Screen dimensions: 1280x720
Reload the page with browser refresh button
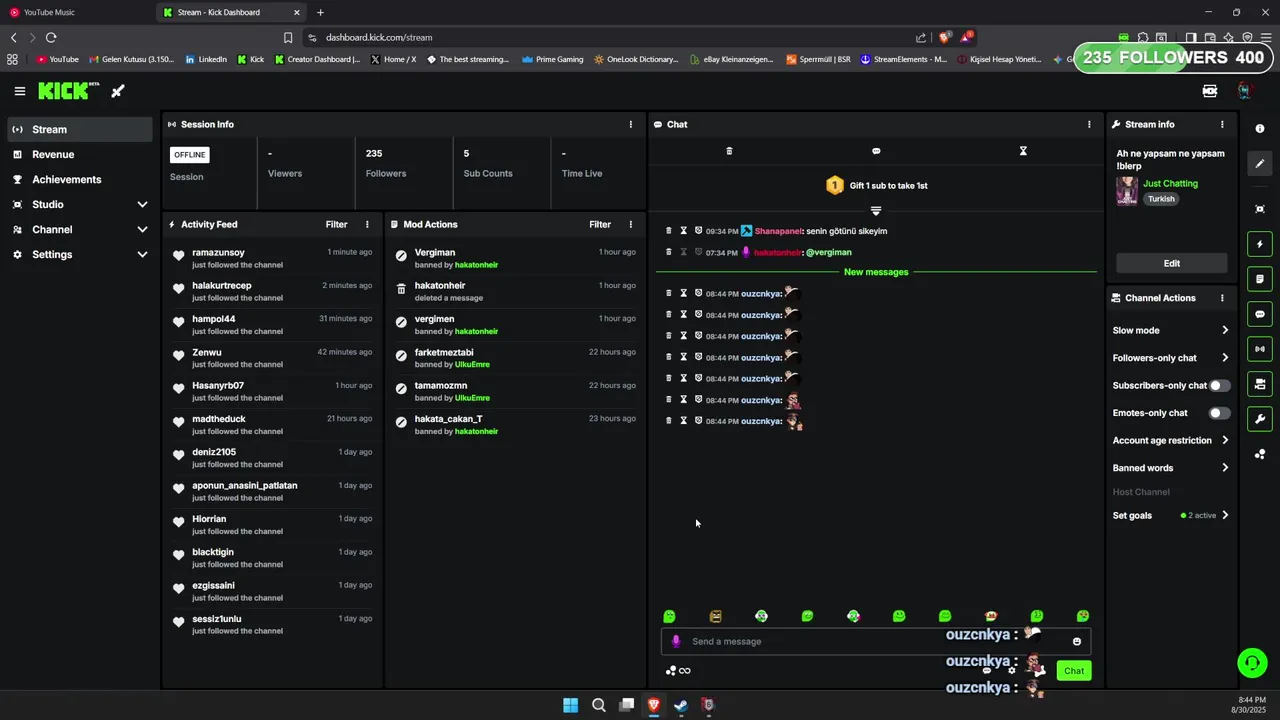51,37
